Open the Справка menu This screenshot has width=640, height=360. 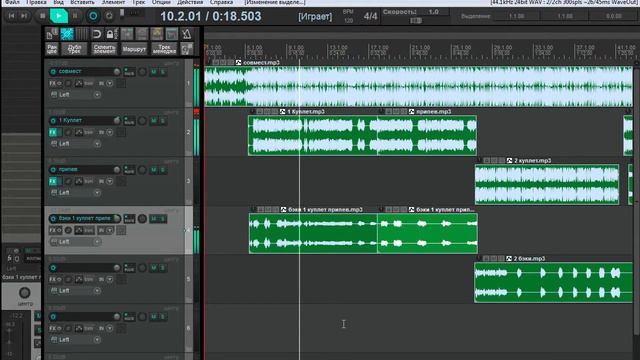click(x=221, y=2)
